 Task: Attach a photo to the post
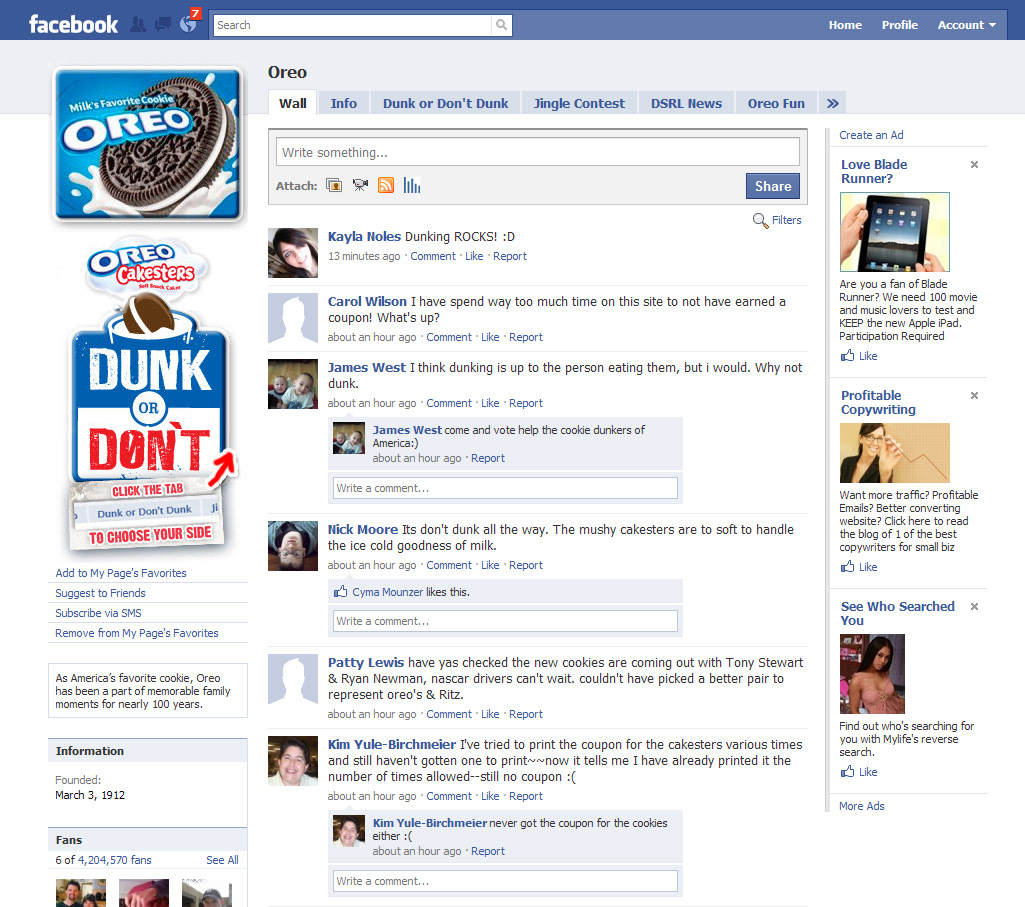tap(334, 186)
